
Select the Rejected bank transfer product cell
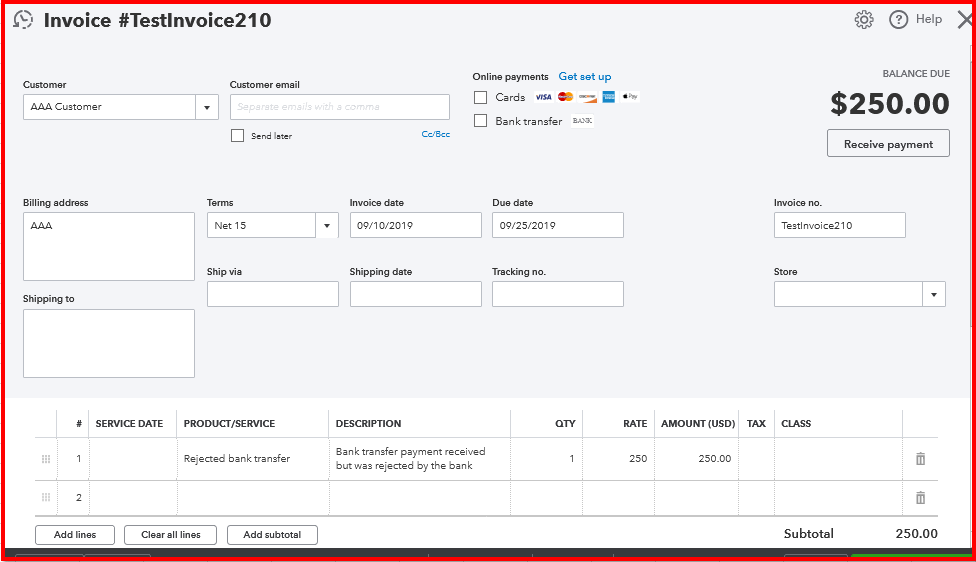click(253, 459)
